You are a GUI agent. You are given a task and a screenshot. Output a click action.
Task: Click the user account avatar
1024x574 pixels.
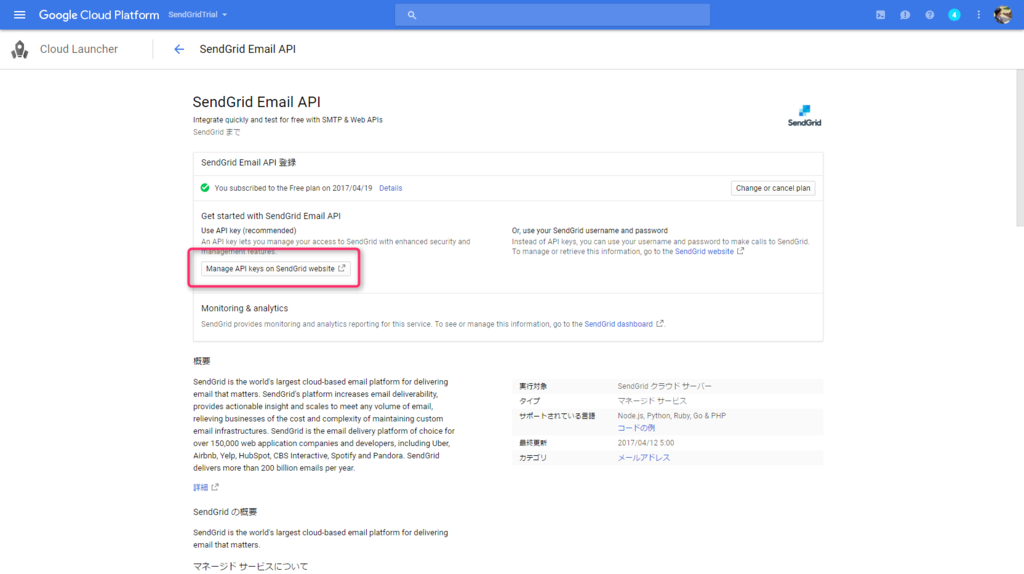1003,14
